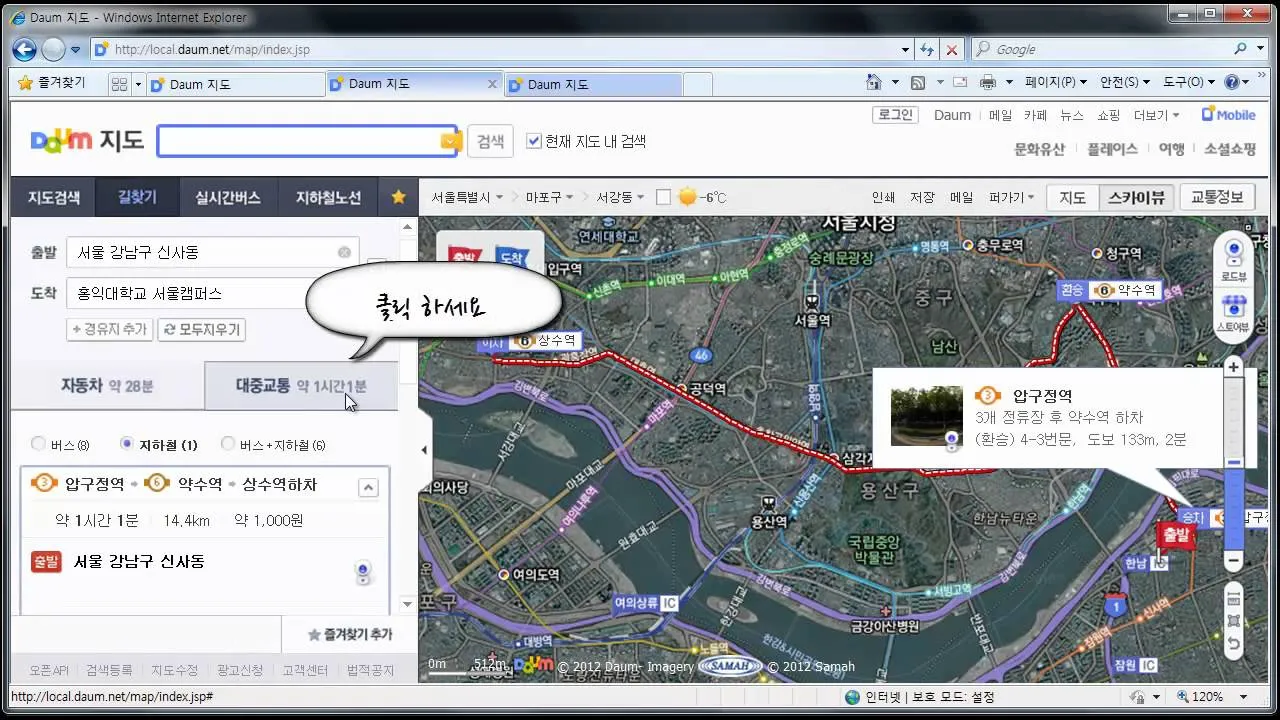Click the 검색 search button

(490, 141)
